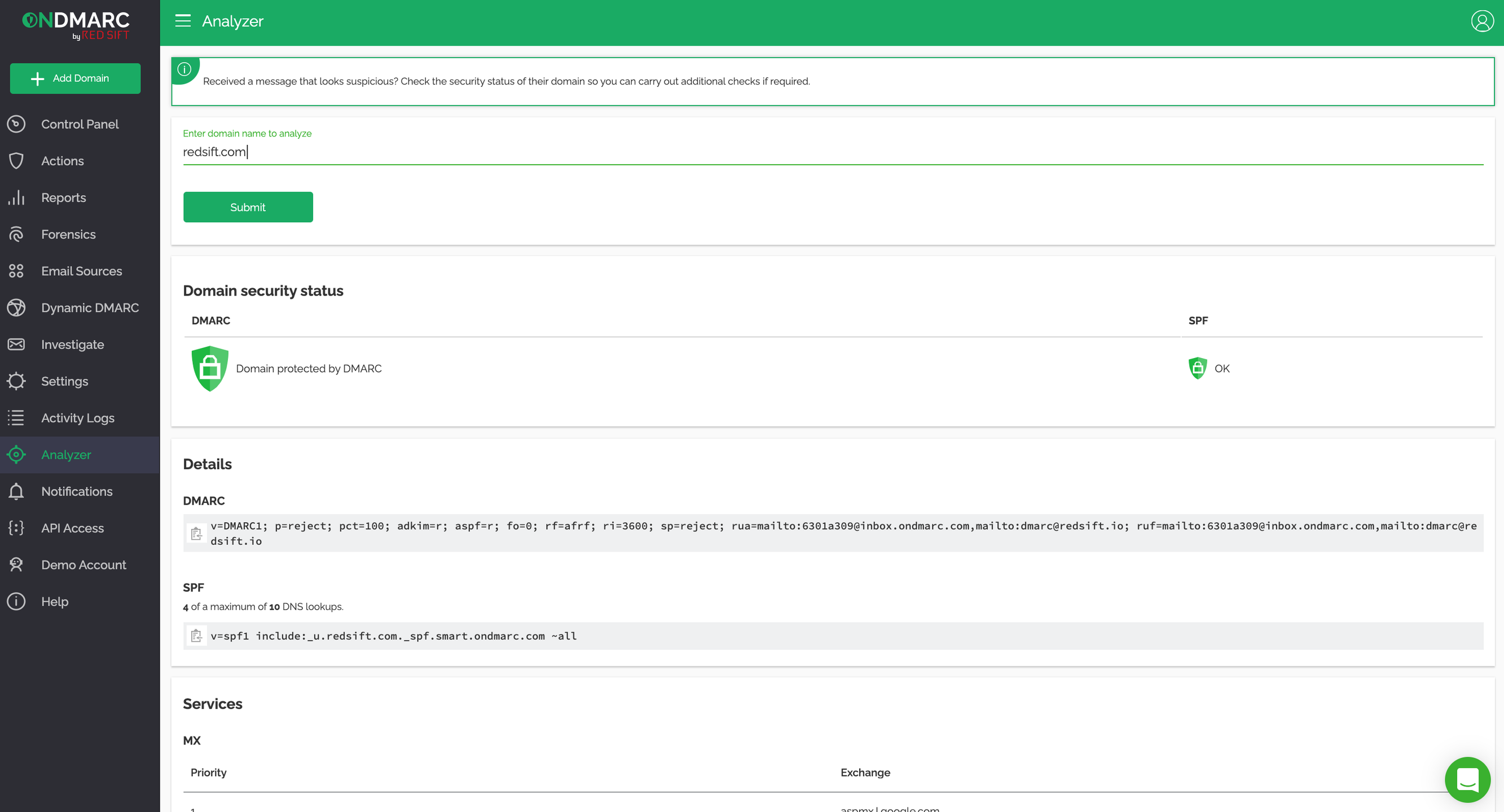Click the 'Domain security status' heading
Viewport: 1504px width, 812px height.
[263, 291]
